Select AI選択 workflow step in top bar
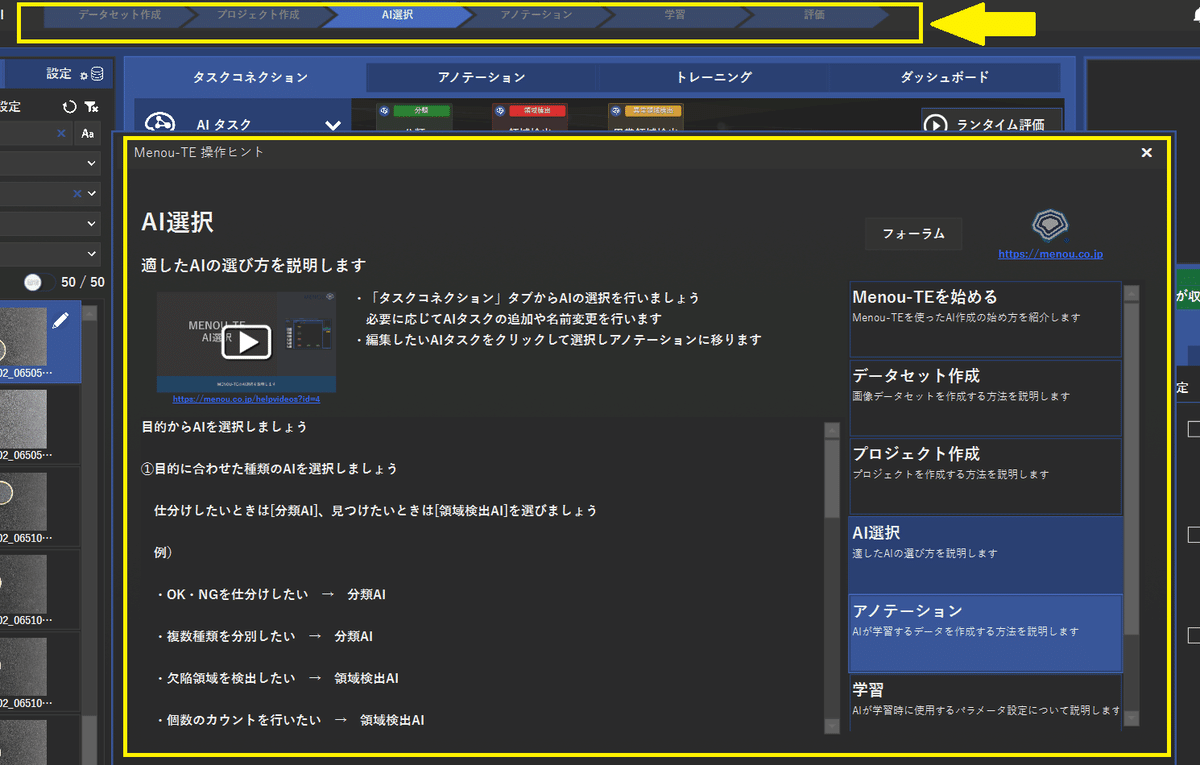Screen dimensions: 1200x765 click(x=397, y=16)
